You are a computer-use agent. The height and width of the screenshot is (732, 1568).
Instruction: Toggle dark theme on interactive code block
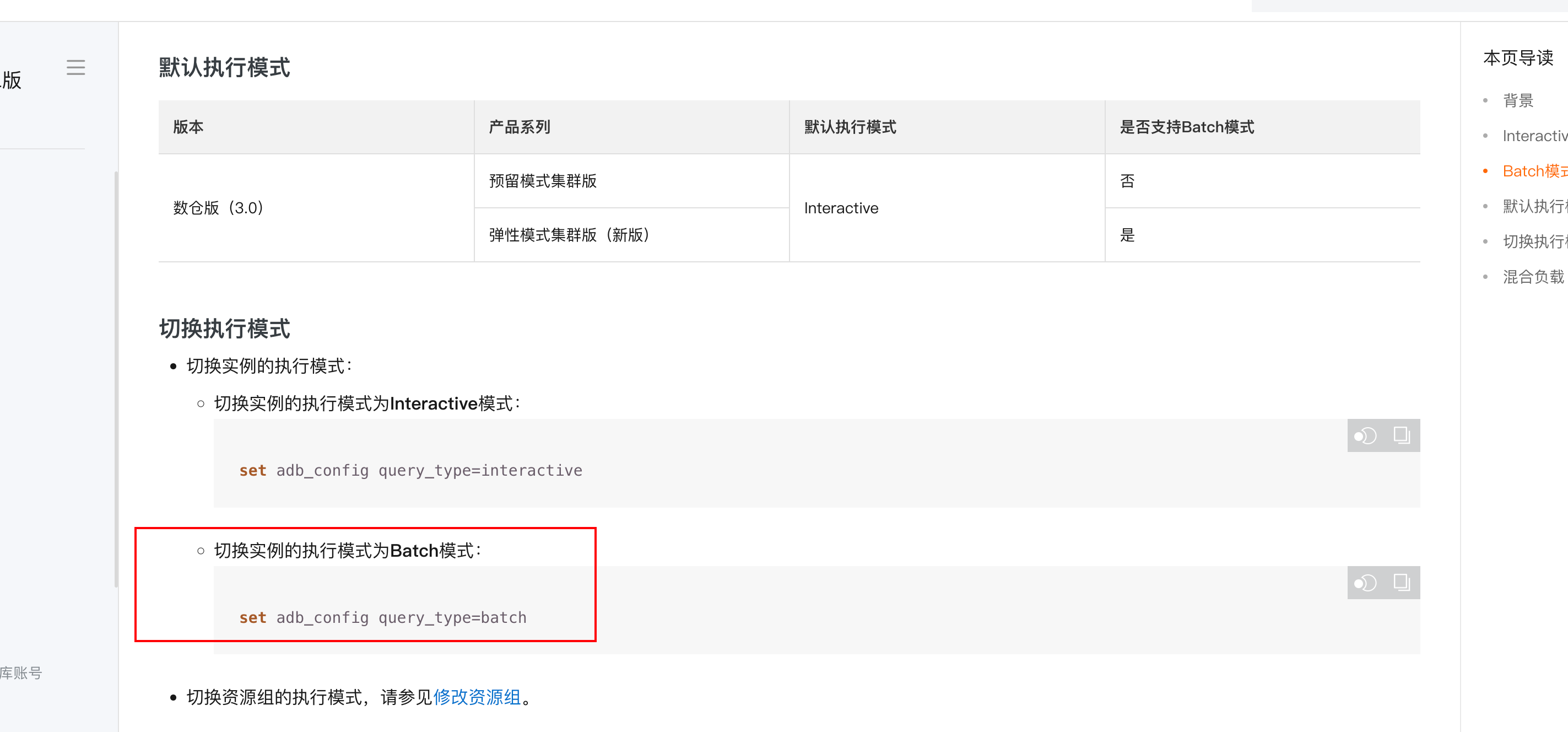tap(1365, 436)
